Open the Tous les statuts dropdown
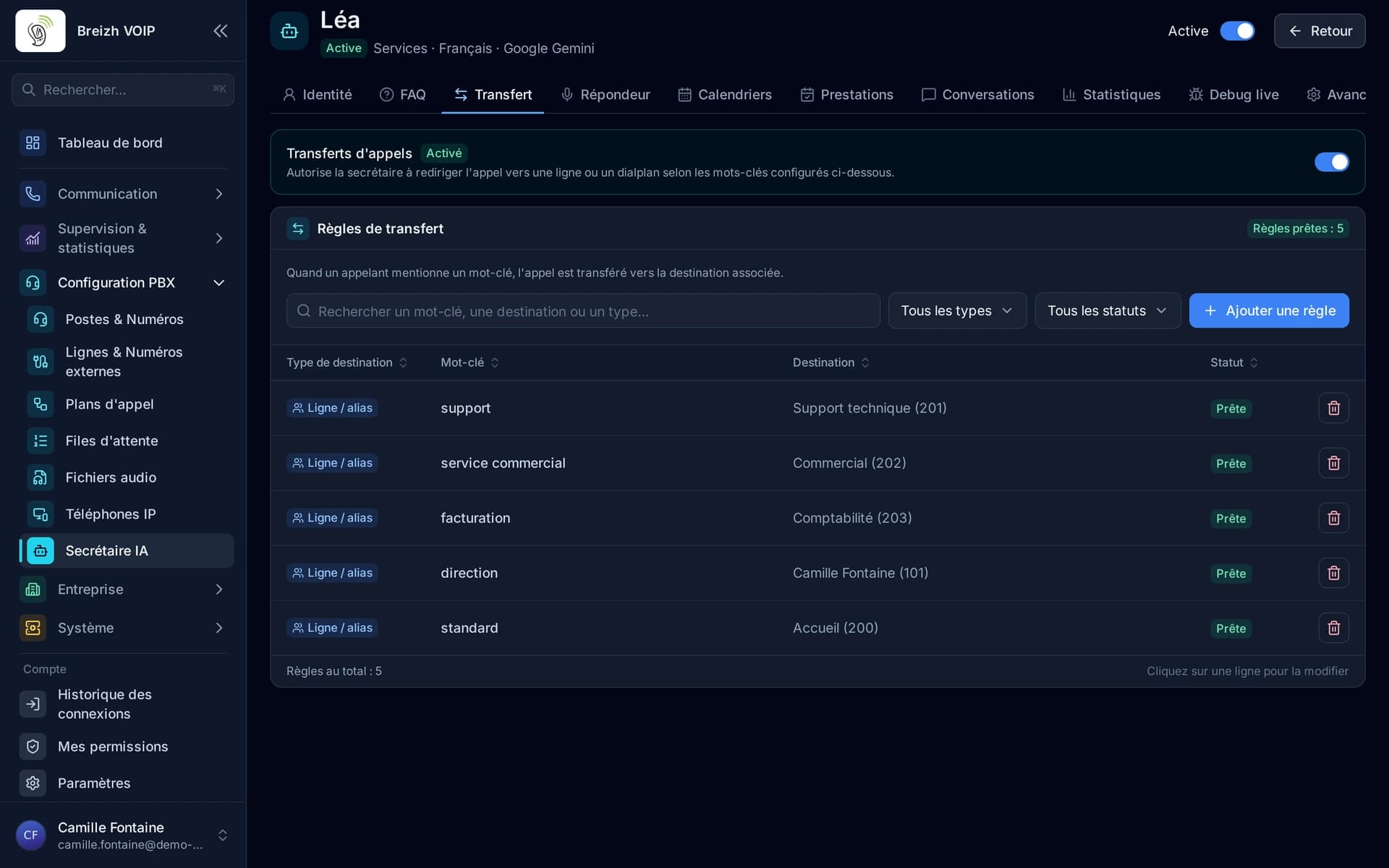This screenshot has width=1389, height=868. coord(1108,310)
